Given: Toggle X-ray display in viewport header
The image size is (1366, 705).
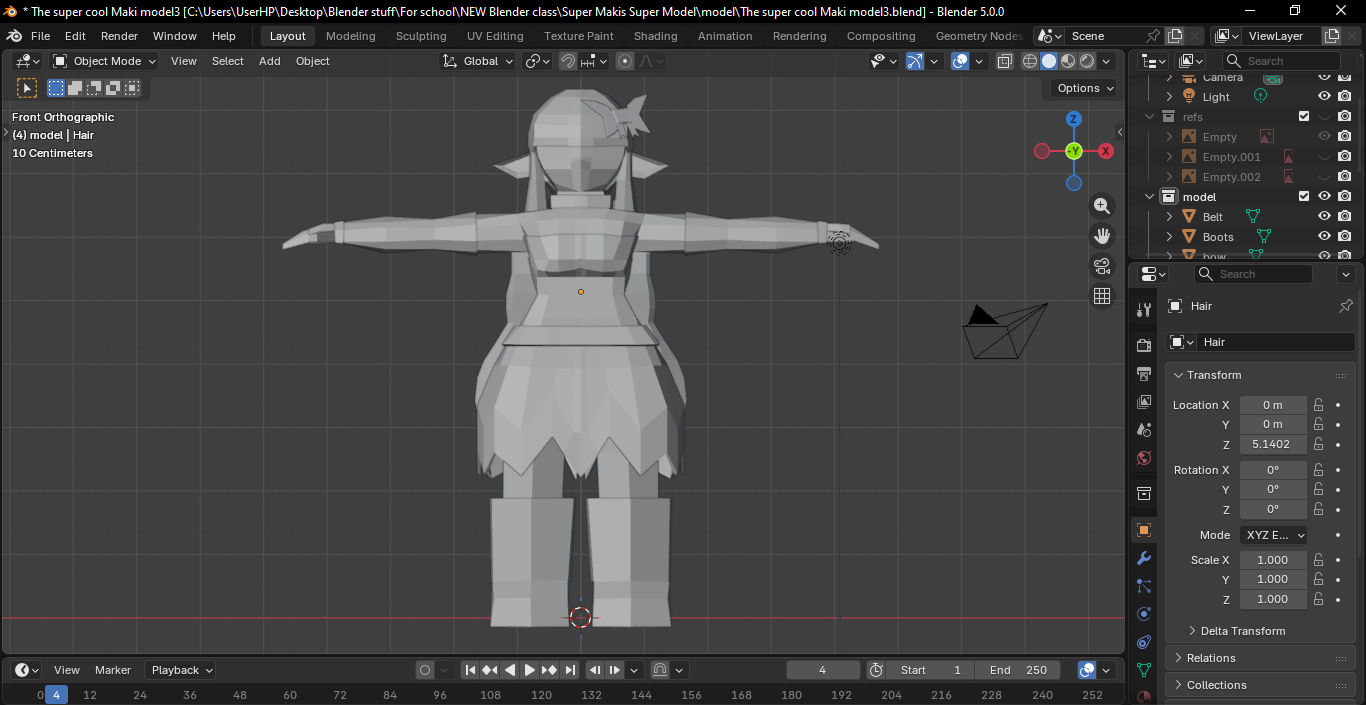Looking at the screenshot, I should point(1005,61).
